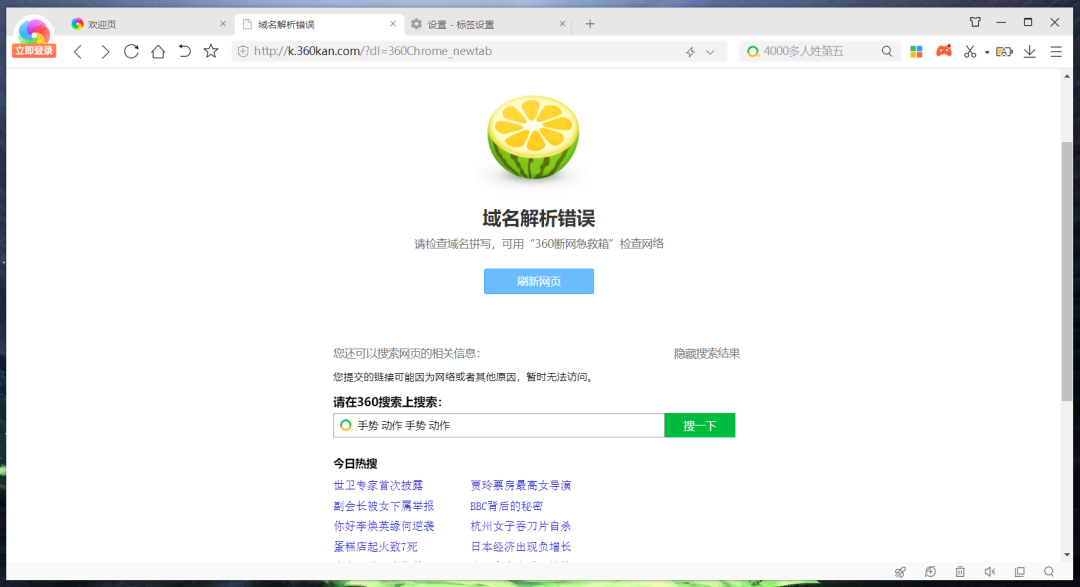Reload the page with refresh icon

point(131,51)
